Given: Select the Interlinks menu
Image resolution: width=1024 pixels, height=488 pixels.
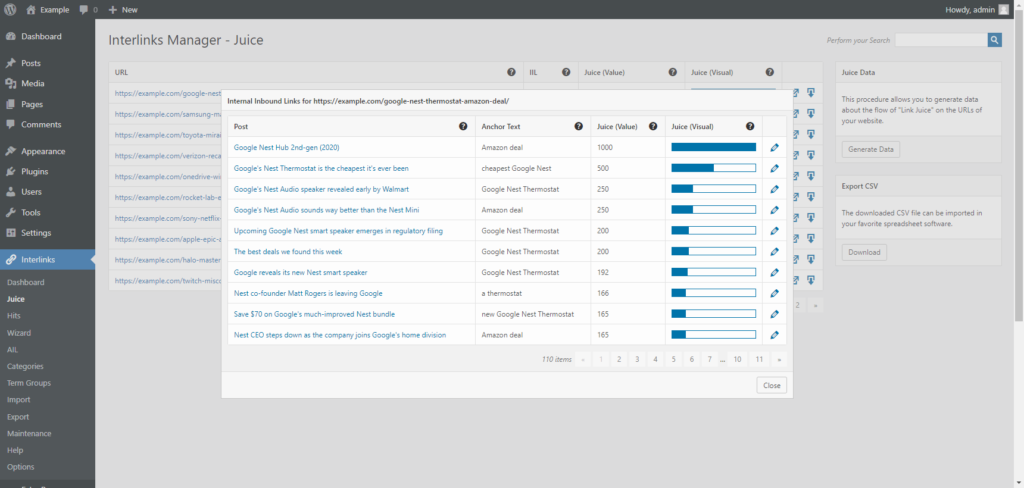Looking at the screenshot, I should tap(47, 259).
